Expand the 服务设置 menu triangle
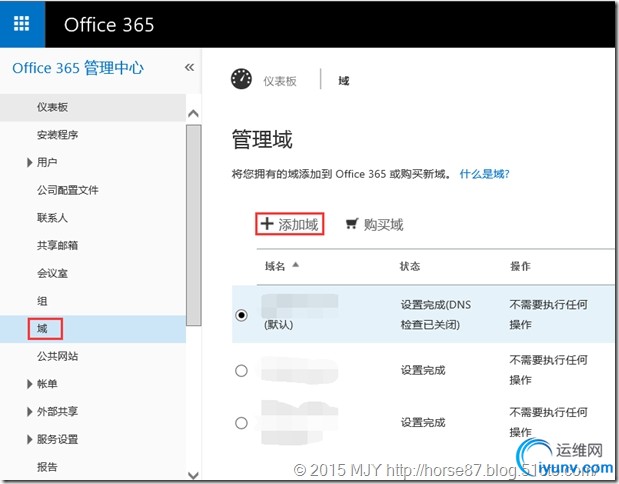This screenshot has width=619, height=484. click(29, 439)
